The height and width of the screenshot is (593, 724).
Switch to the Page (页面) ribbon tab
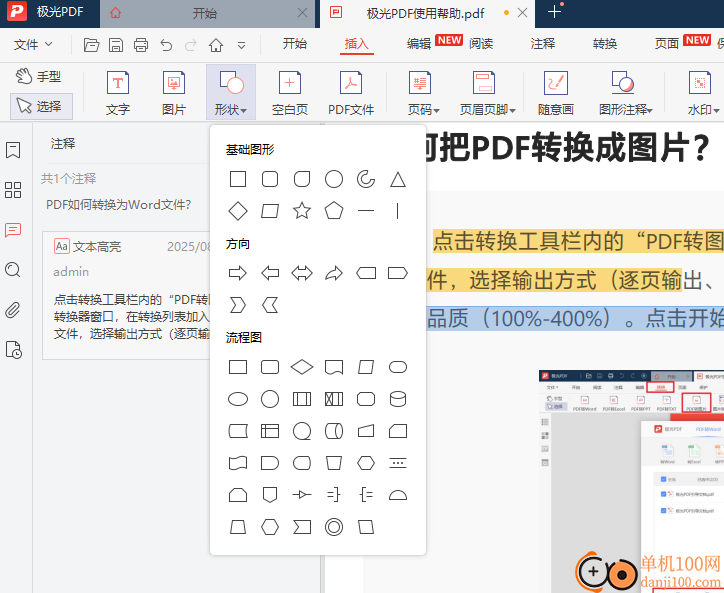(667, 44)
